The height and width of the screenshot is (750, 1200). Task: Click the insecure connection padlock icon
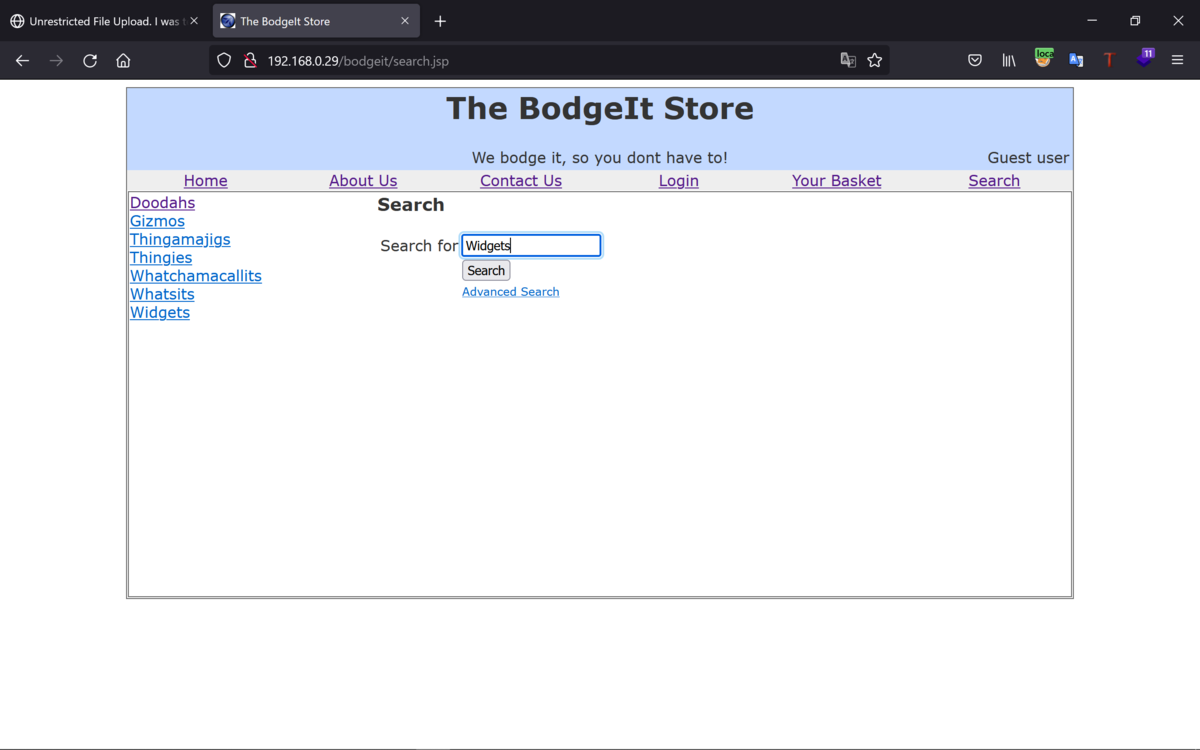click(250, 61)
